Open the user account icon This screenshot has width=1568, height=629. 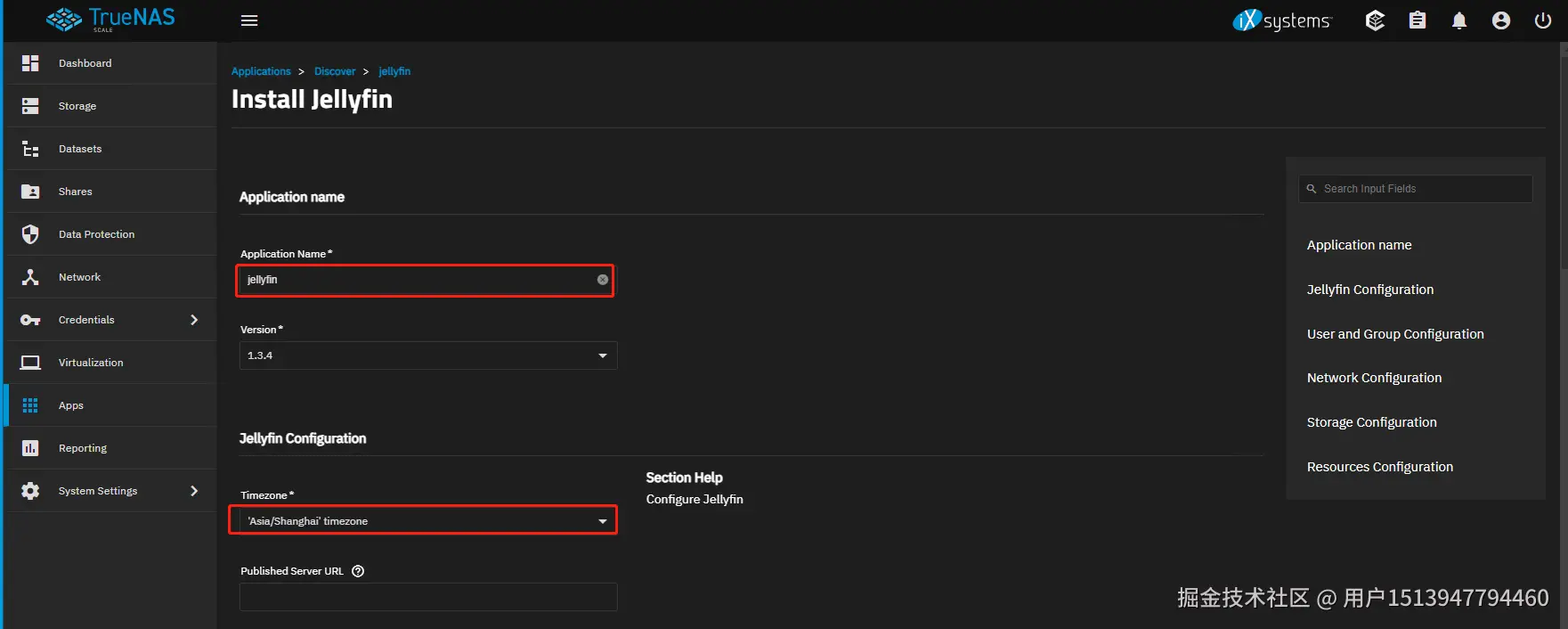pyautogui.click(x=1501, y=20)
